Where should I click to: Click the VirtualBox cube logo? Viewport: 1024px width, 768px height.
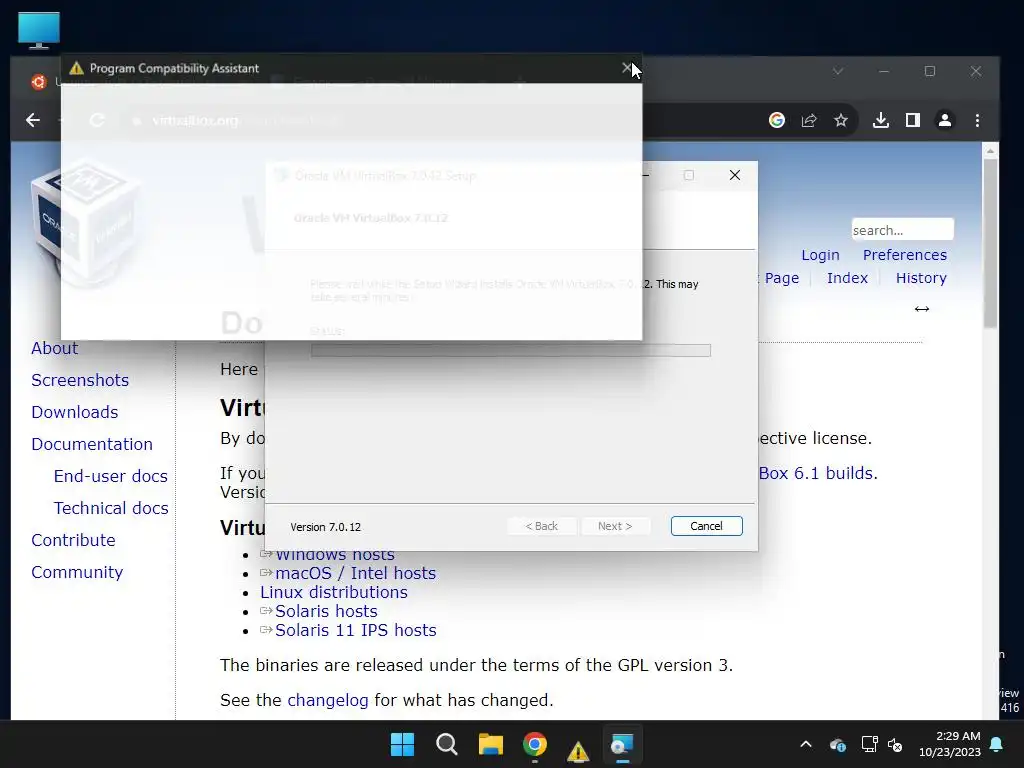pos(85,222)
